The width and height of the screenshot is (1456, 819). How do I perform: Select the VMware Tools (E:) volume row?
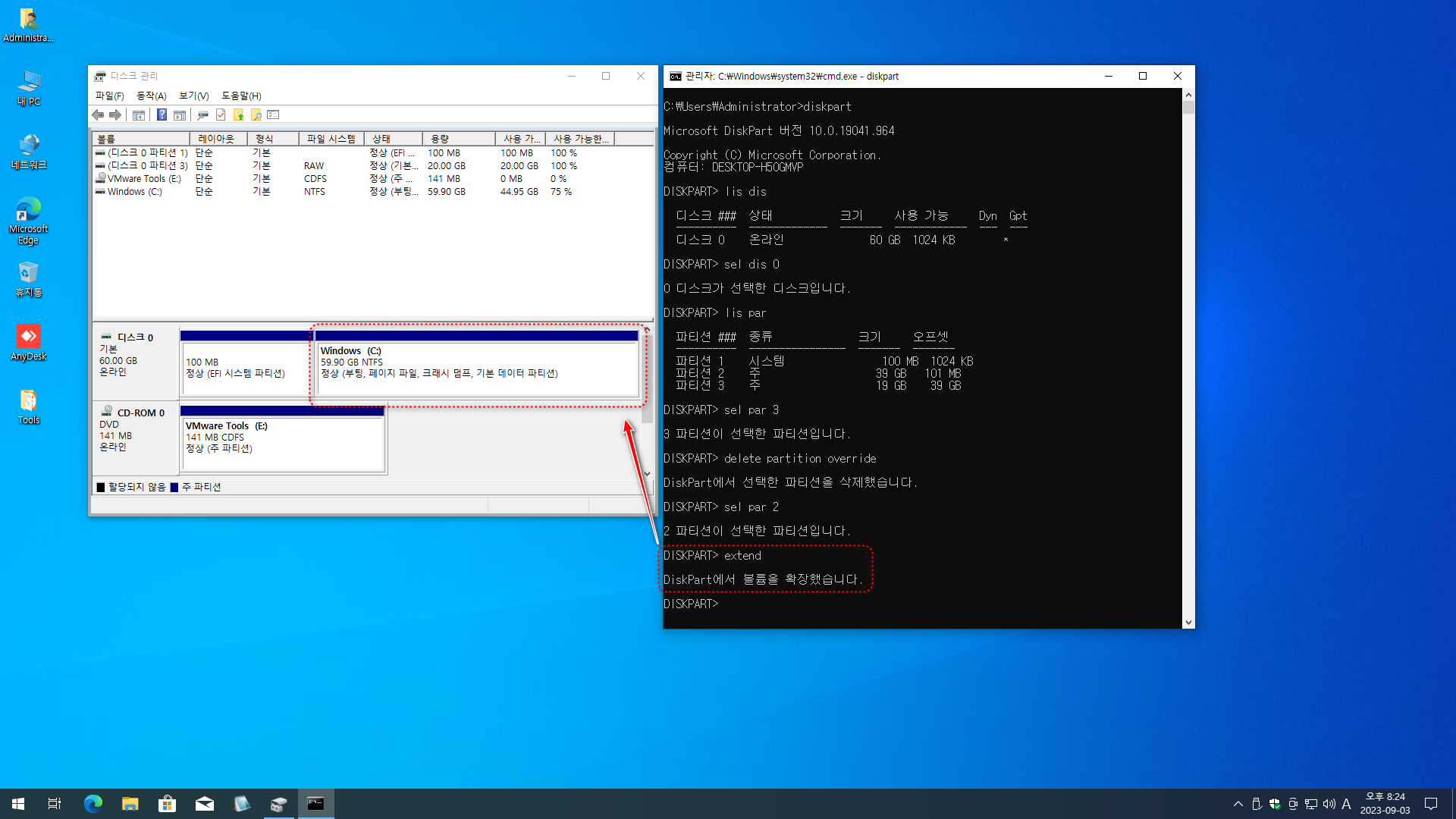(x=372, y=179)
